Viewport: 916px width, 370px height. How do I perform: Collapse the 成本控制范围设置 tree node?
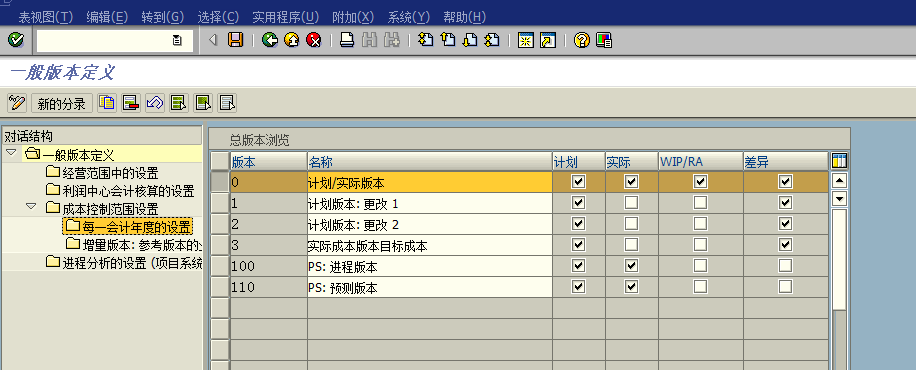31,206
